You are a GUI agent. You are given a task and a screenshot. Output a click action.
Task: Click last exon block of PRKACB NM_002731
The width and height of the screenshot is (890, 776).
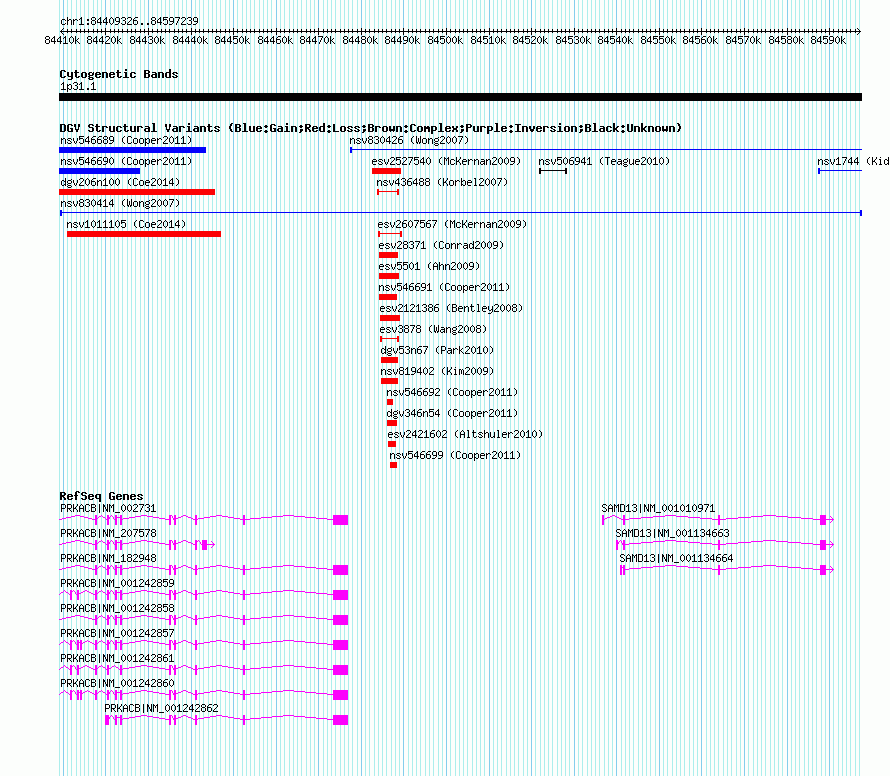click(x=341, y=520)
